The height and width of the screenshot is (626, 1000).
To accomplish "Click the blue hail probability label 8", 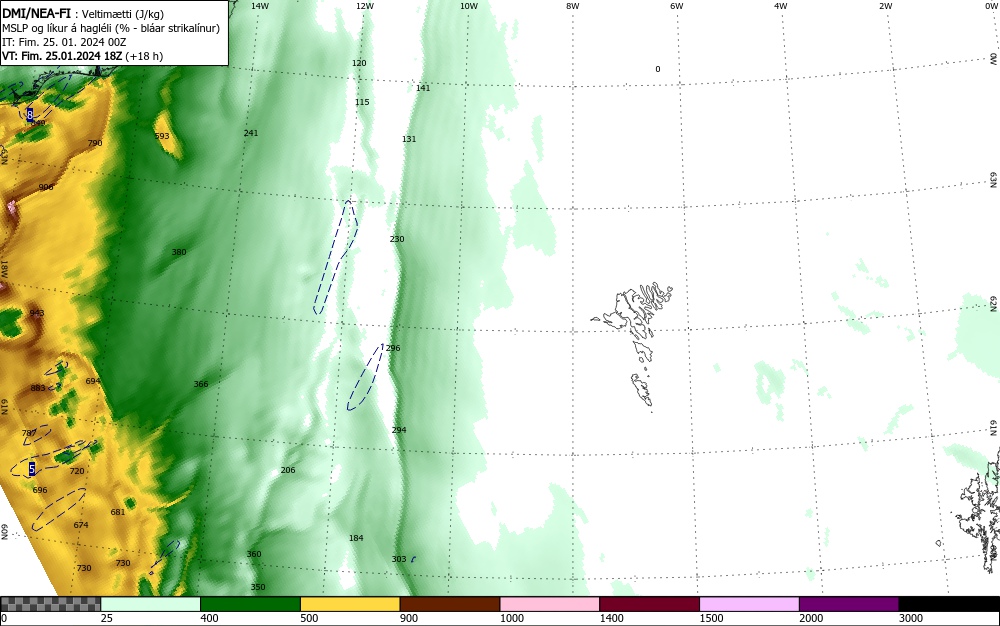I will [29, 115].
